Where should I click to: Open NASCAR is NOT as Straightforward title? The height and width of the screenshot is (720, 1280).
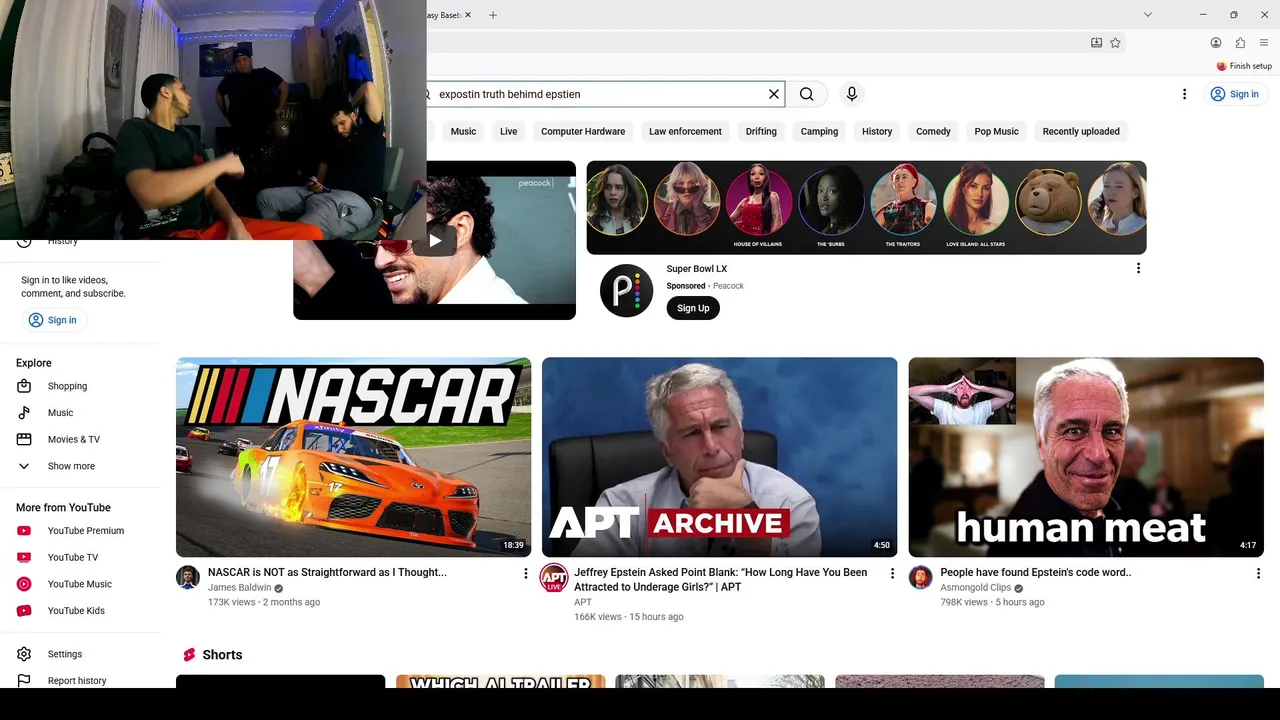tap(327, 573)
